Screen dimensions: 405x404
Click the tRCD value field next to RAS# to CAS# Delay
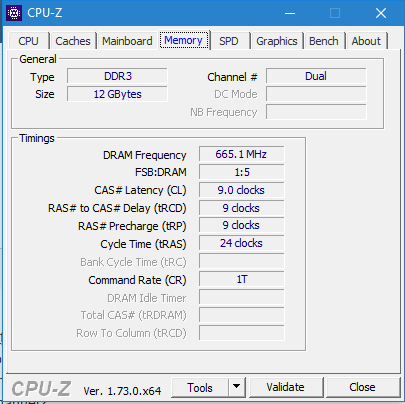(242, 208)
